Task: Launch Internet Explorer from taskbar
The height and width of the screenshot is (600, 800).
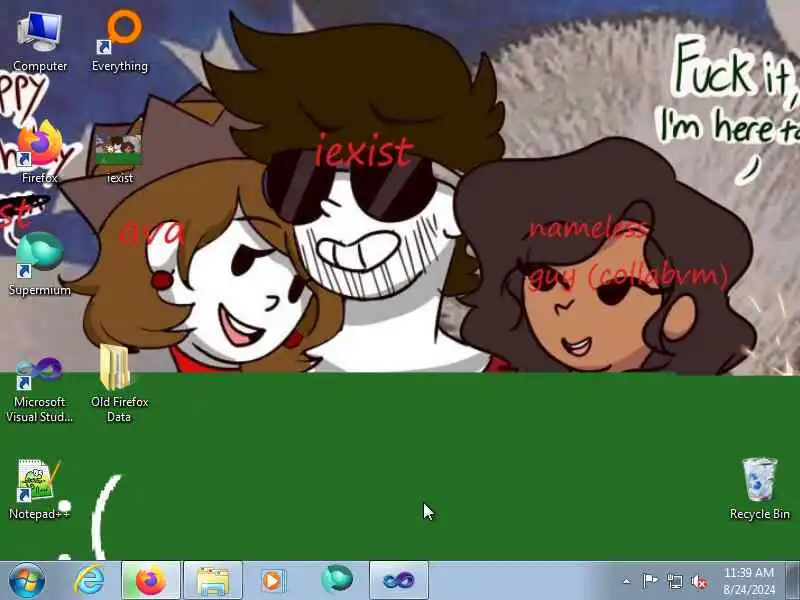Action: 90,581
